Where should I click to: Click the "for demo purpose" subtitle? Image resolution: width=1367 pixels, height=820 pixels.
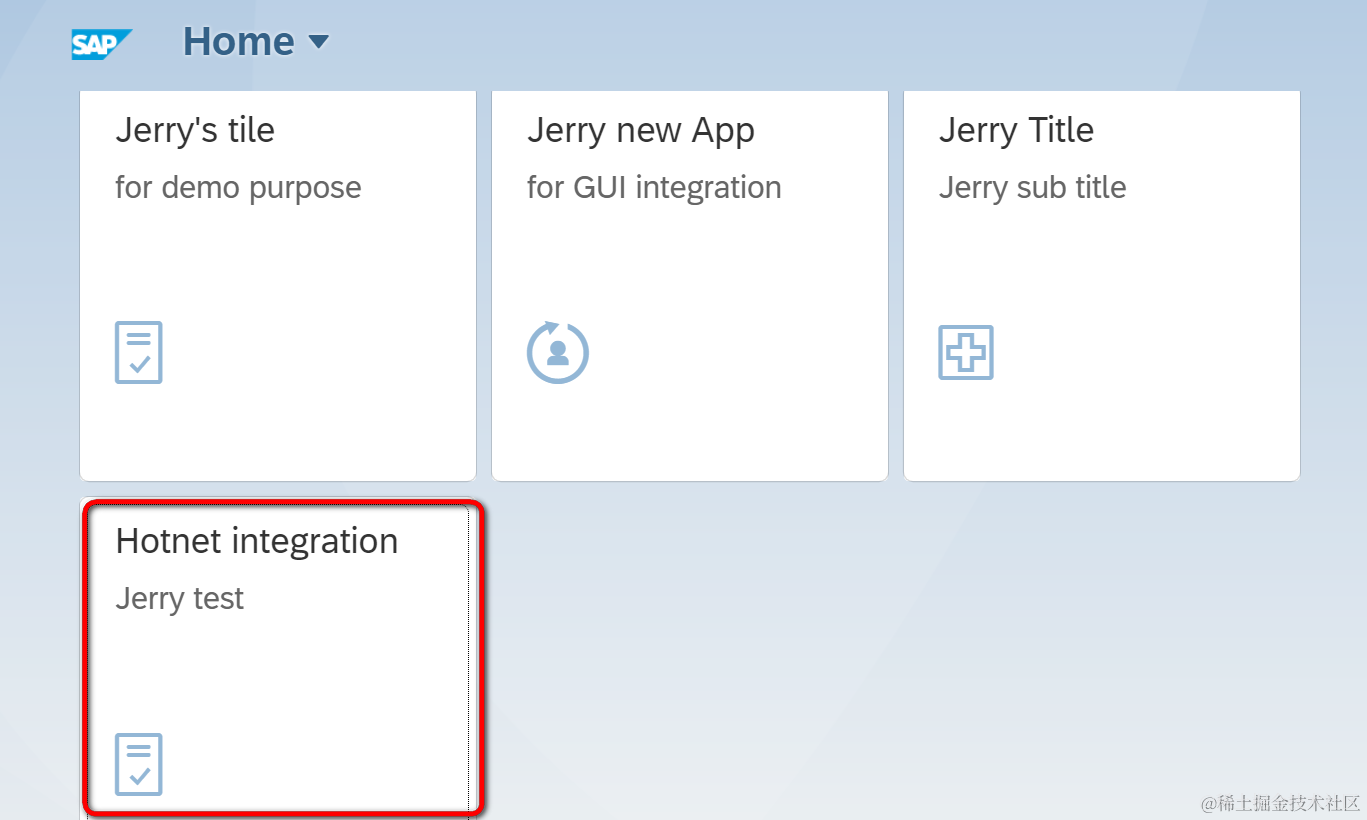(238, 188)
